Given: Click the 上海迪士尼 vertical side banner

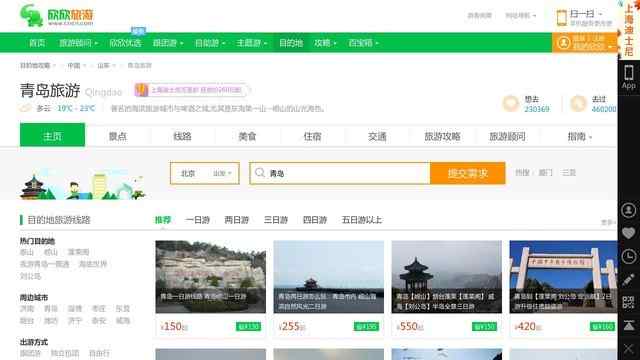Looking at the screenshot, I should click(629, 29).
